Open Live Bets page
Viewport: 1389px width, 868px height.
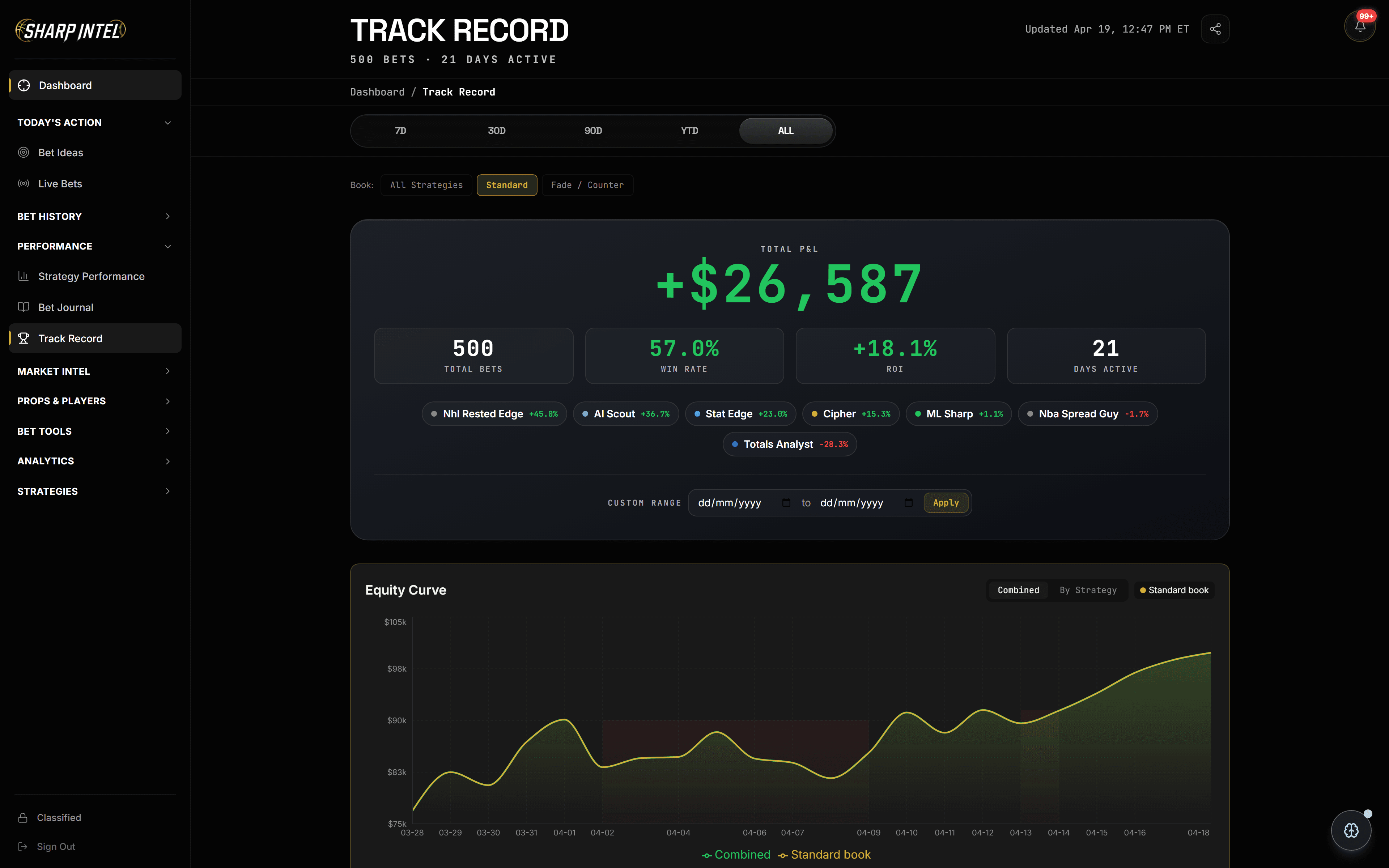click(95, 184)
